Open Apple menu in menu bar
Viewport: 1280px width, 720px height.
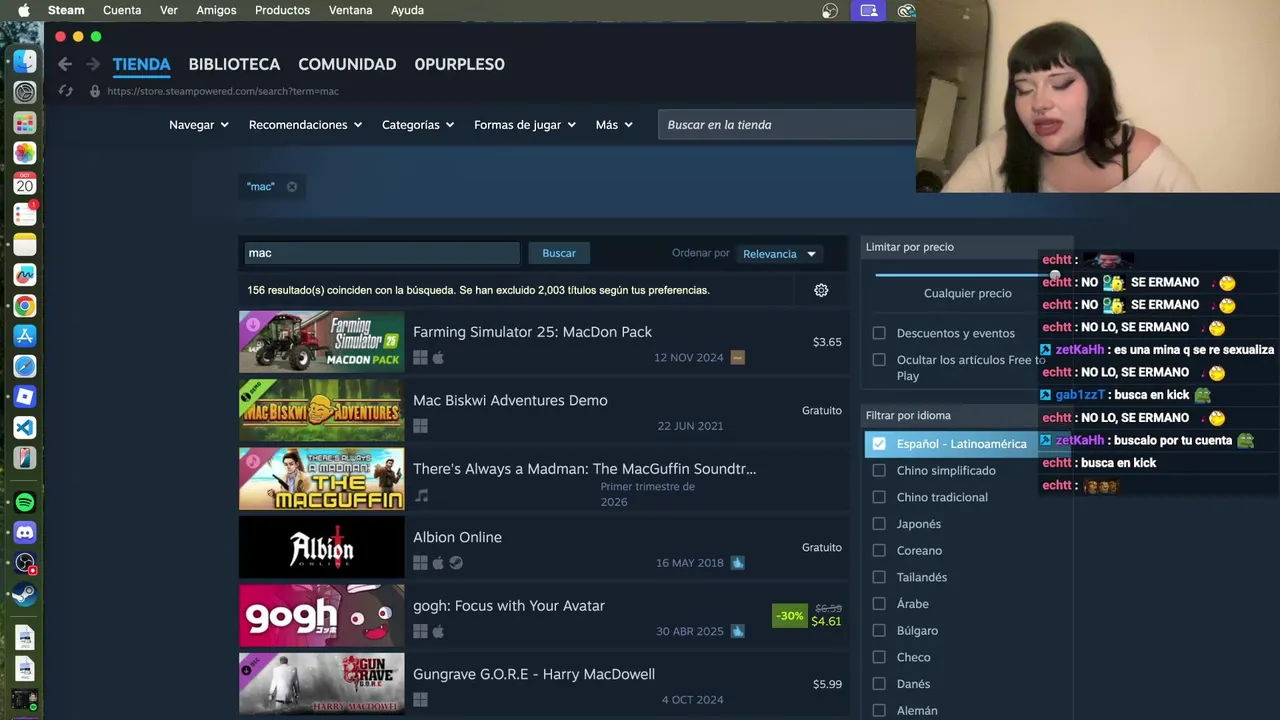pos(24,10)
